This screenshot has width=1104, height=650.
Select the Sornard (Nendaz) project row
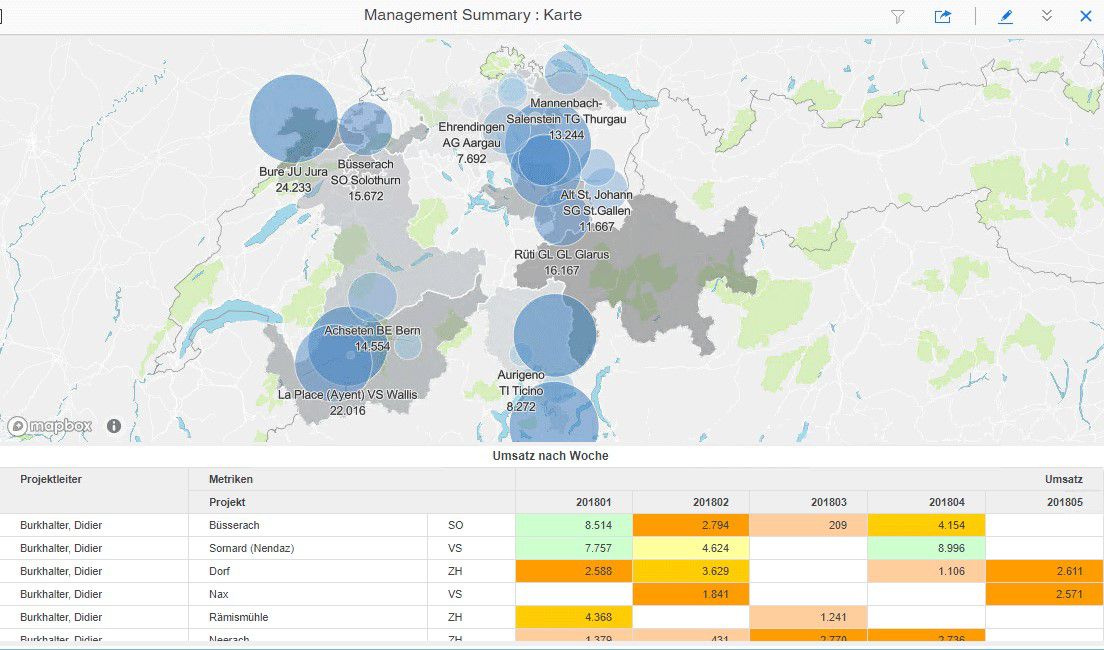pyautogui.click(x=252, y=548)
